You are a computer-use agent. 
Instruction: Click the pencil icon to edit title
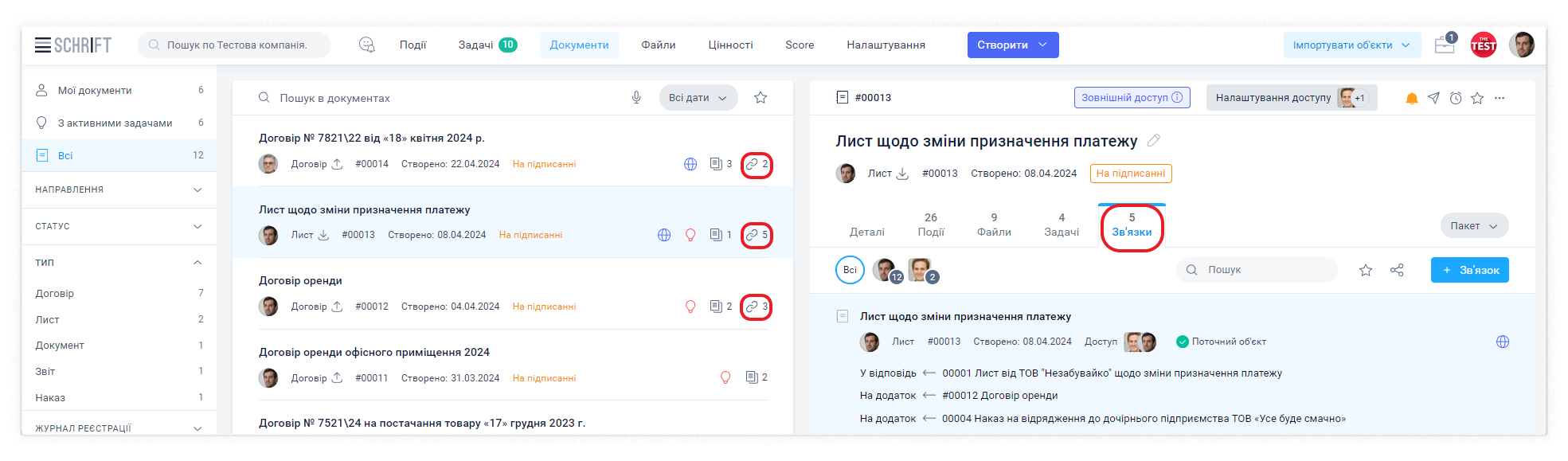coord(1153,141)
